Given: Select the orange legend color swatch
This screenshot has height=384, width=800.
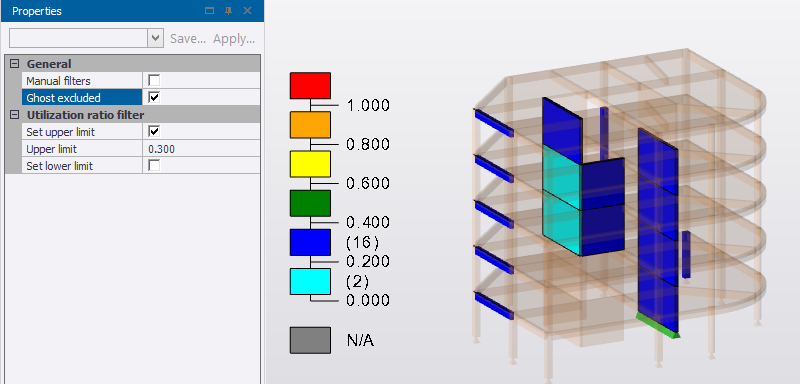Looking at the screenshot, I should [310, 124].
